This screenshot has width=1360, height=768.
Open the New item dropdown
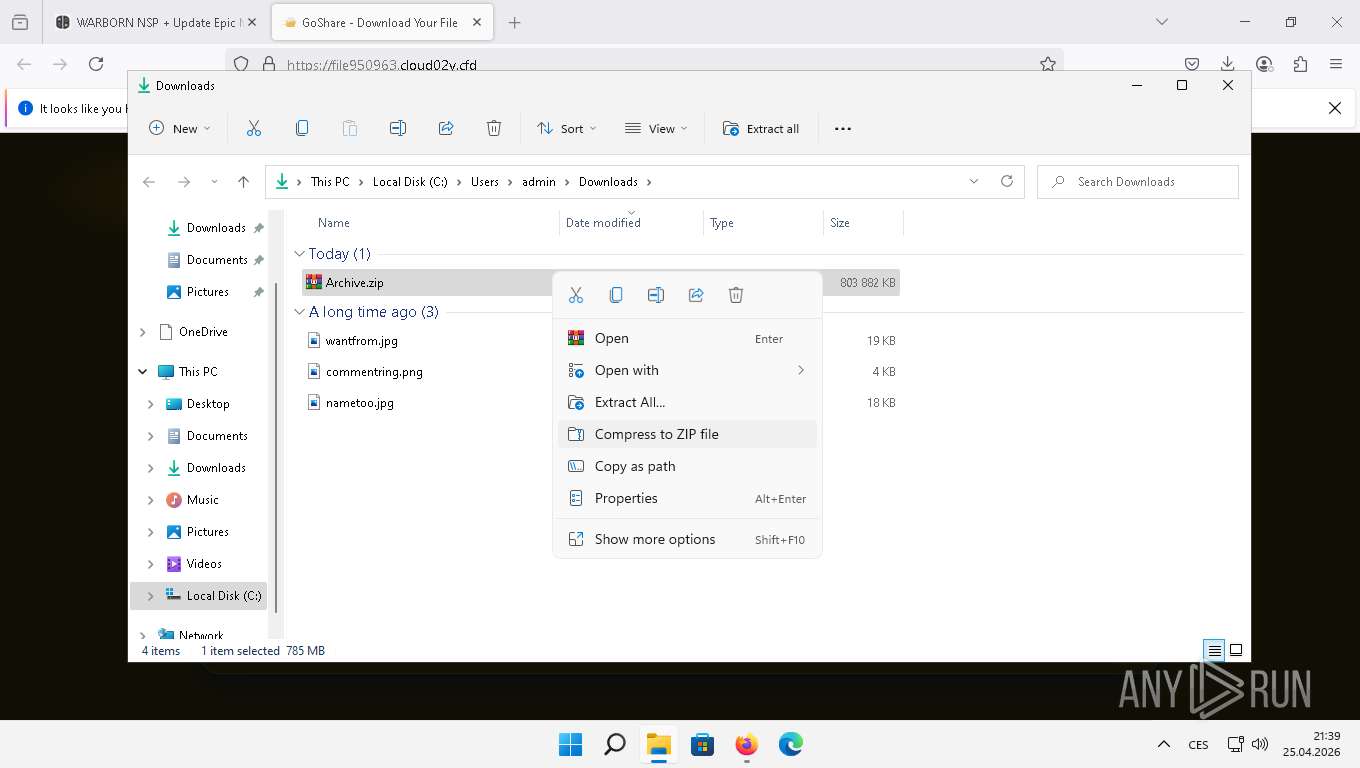click(x=180, y=128)
